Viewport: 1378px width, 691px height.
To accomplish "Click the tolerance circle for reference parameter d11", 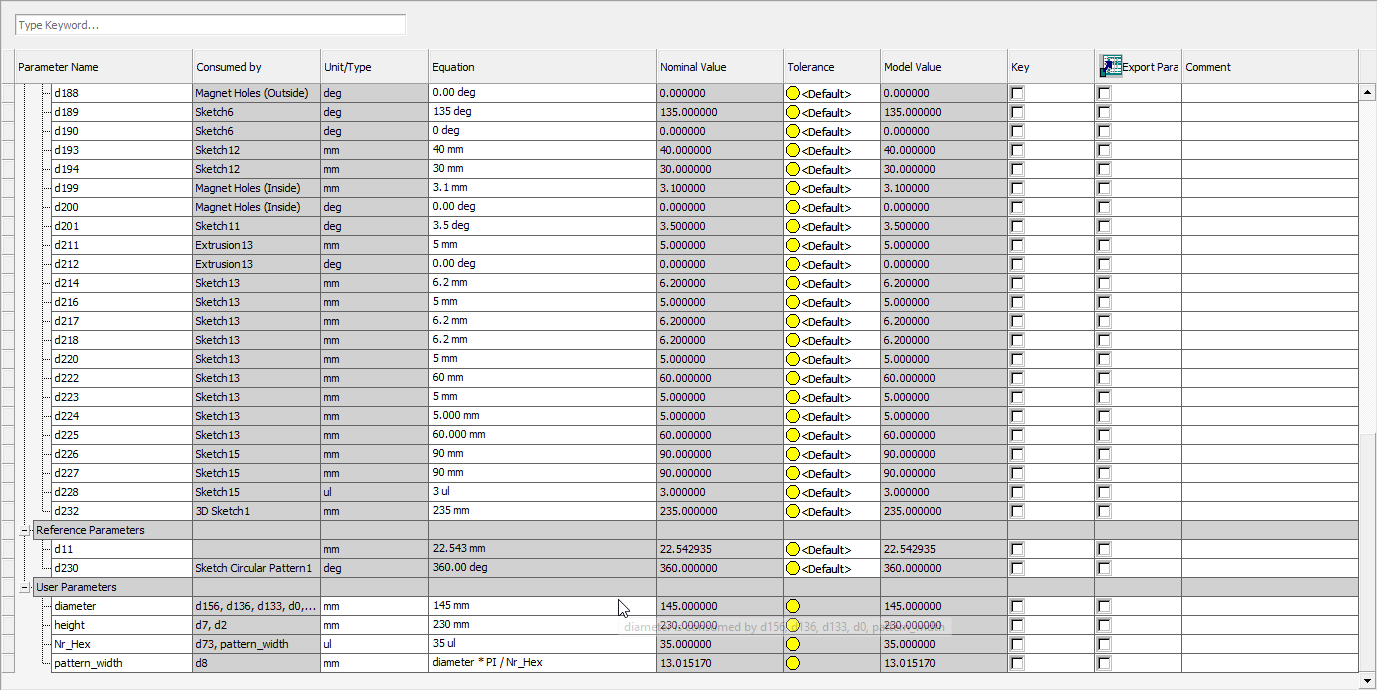I will click(x=793, y=549).
